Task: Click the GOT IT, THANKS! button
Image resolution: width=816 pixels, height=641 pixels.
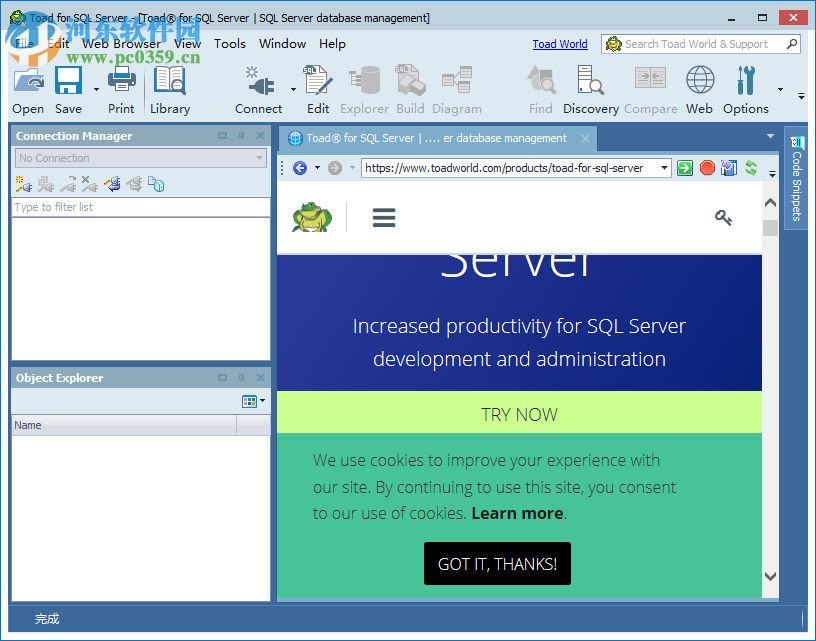Action: point(497,563)
